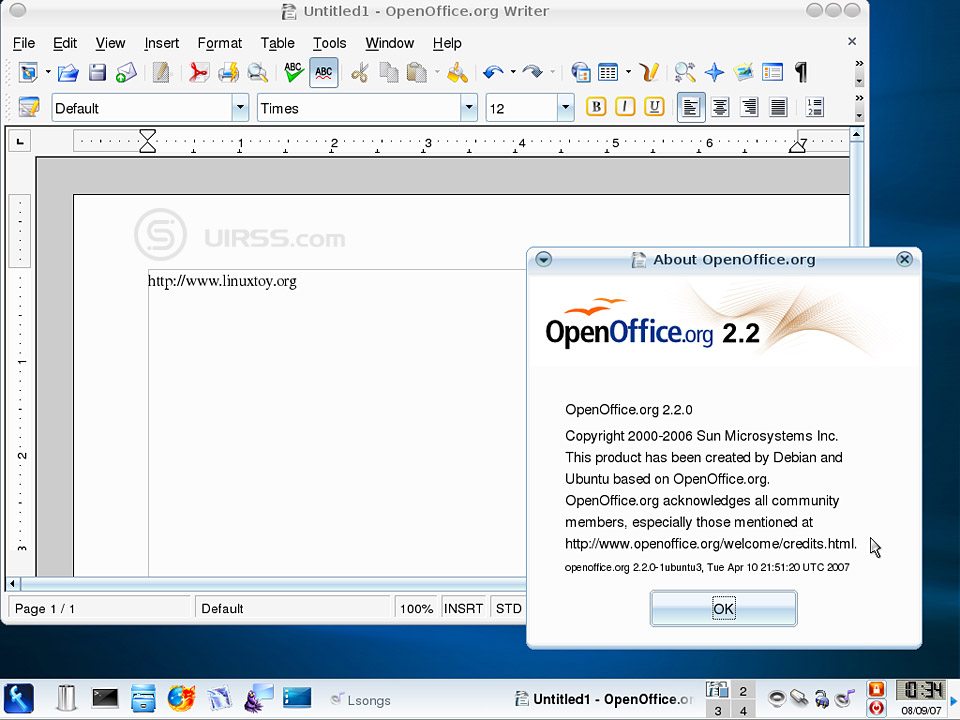
Task: Expand the Times font name dropdown
Action: tap(468, 108)
